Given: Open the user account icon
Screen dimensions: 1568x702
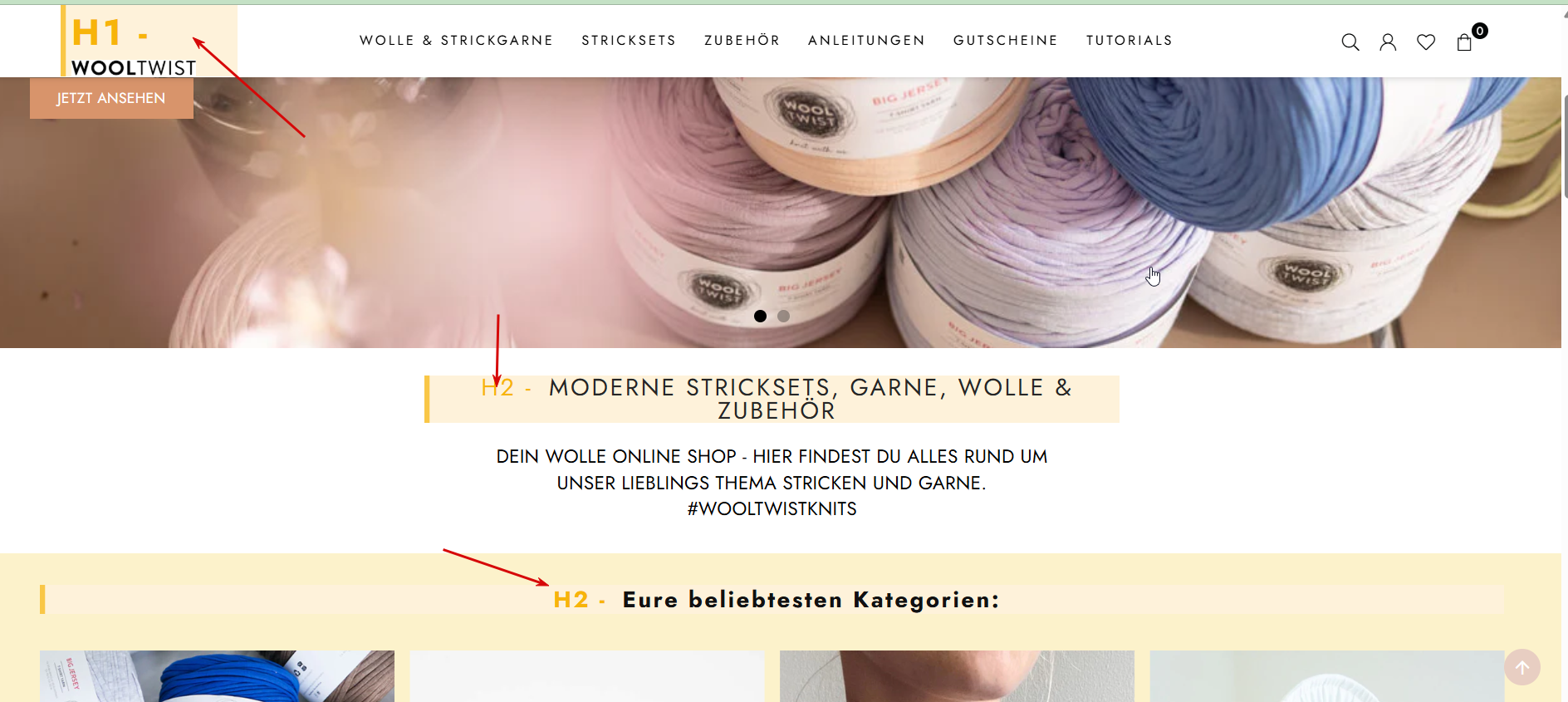Looking at the screenshot, I should tap(1388, 42).
